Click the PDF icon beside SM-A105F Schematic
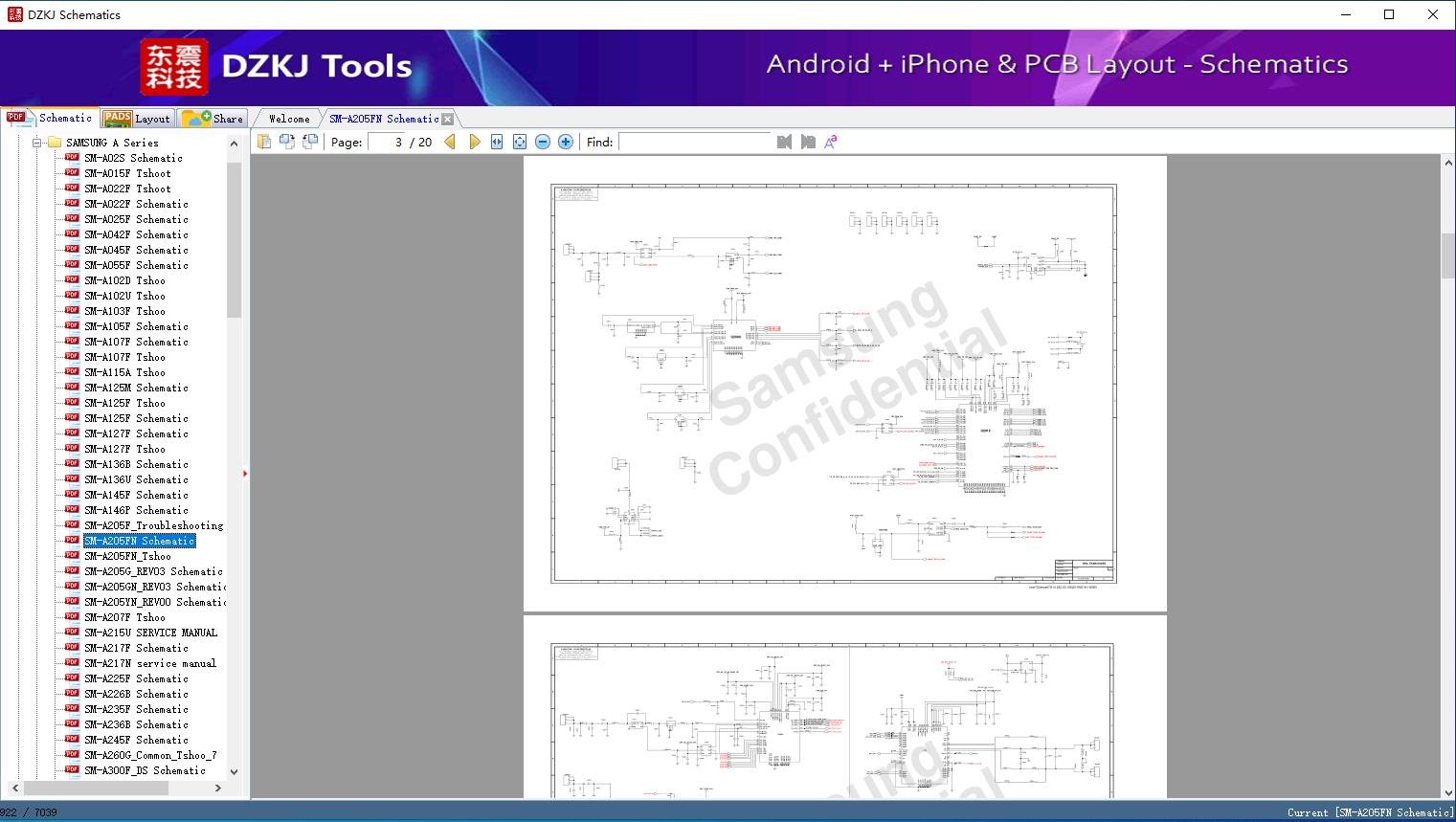1456x822 pixels. pyautogui.click(x=72, y=326)
